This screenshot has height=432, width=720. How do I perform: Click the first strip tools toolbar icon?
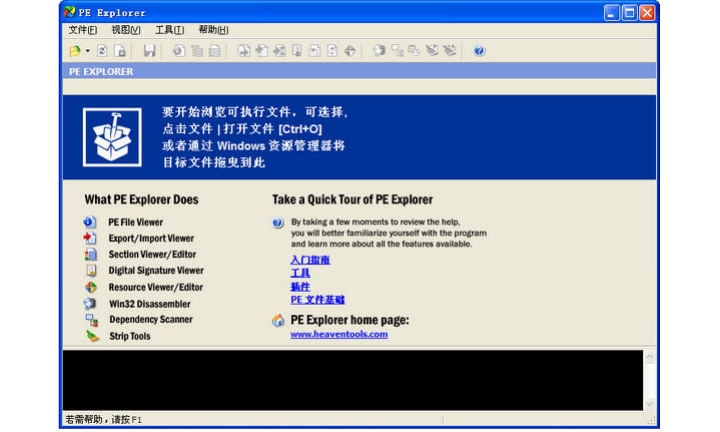[432, 50]
